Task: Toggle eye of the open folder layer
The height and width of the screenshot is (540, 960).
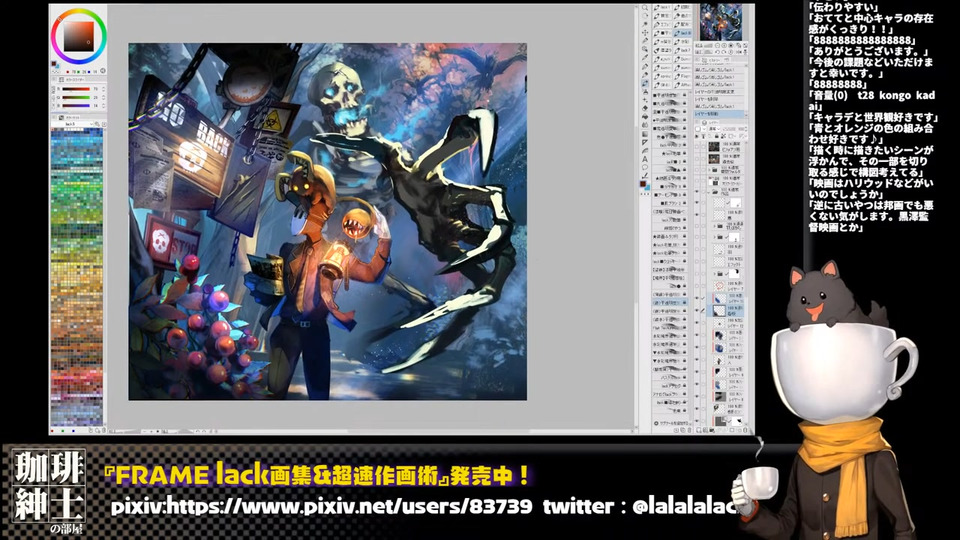Action: 697,192
